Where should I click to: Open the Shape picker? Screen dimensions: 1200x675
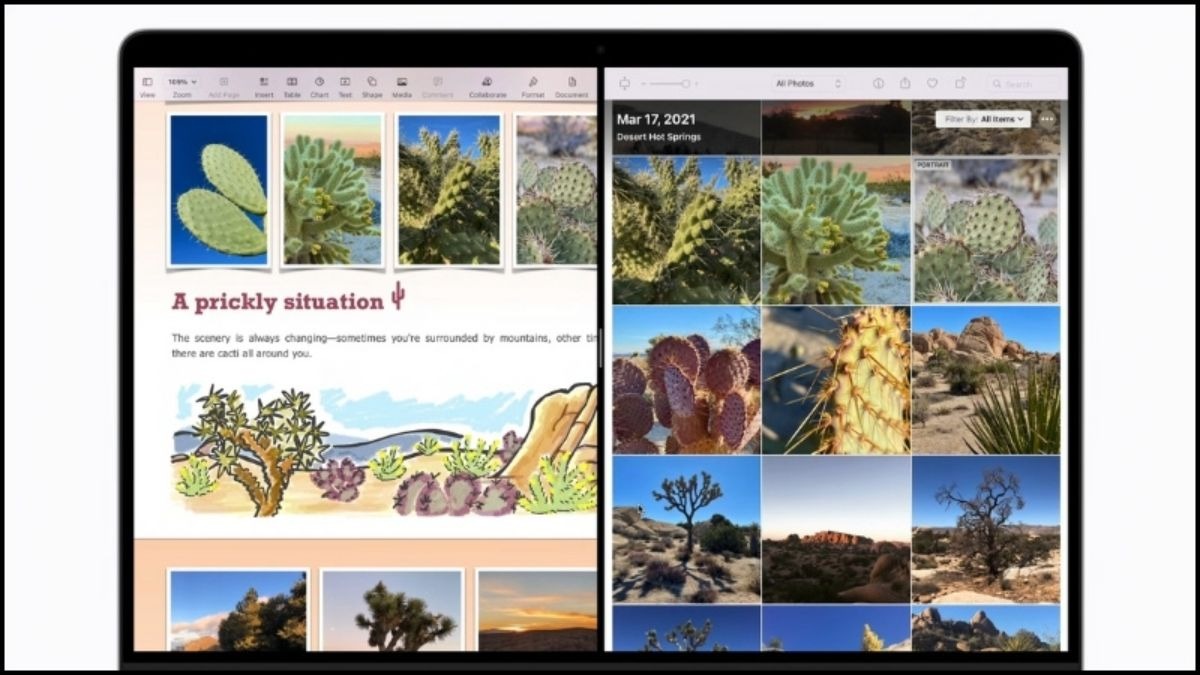(x=372, y=83)
